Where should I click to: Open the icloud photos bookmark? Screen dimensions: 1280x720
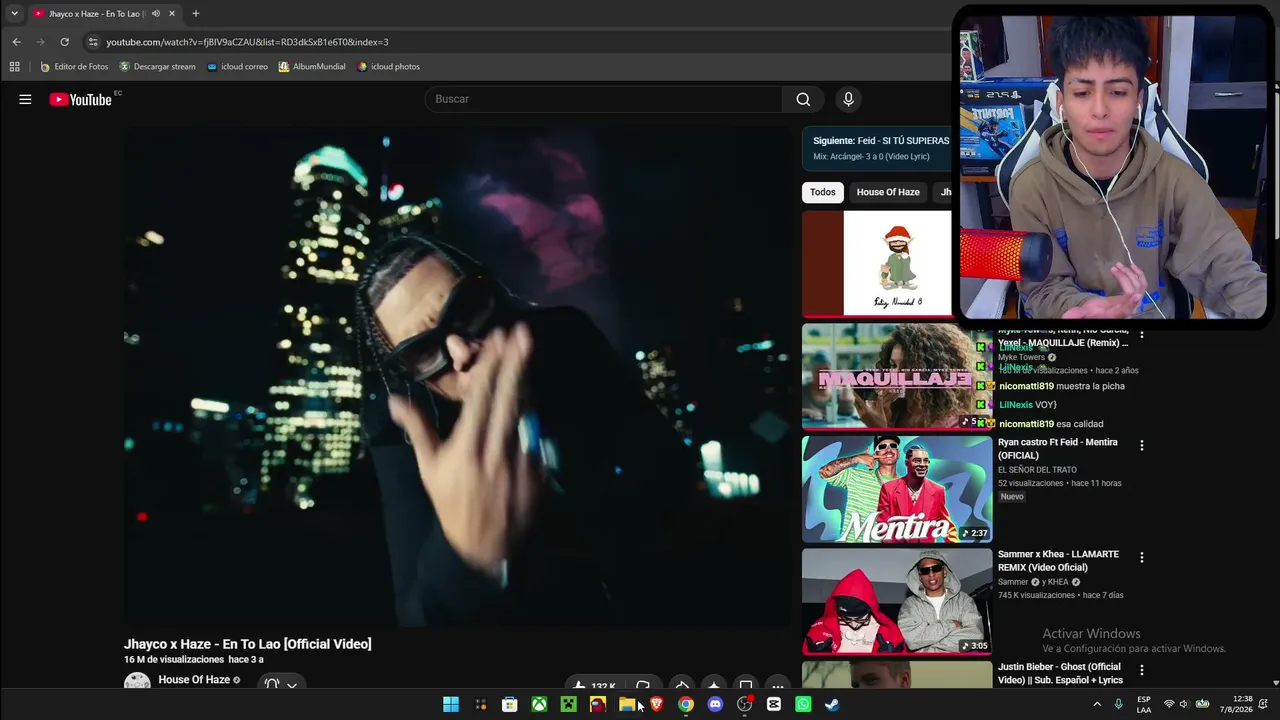point(388,67)
